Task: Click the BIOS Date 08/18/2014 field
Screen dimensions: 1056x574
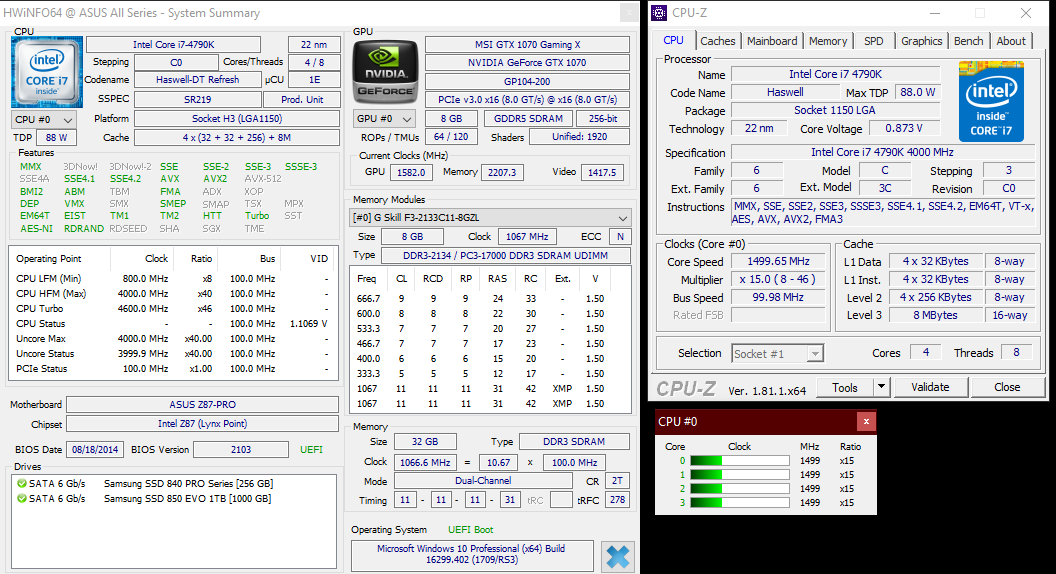Action: pyautogui.click(x=95, y=449)
